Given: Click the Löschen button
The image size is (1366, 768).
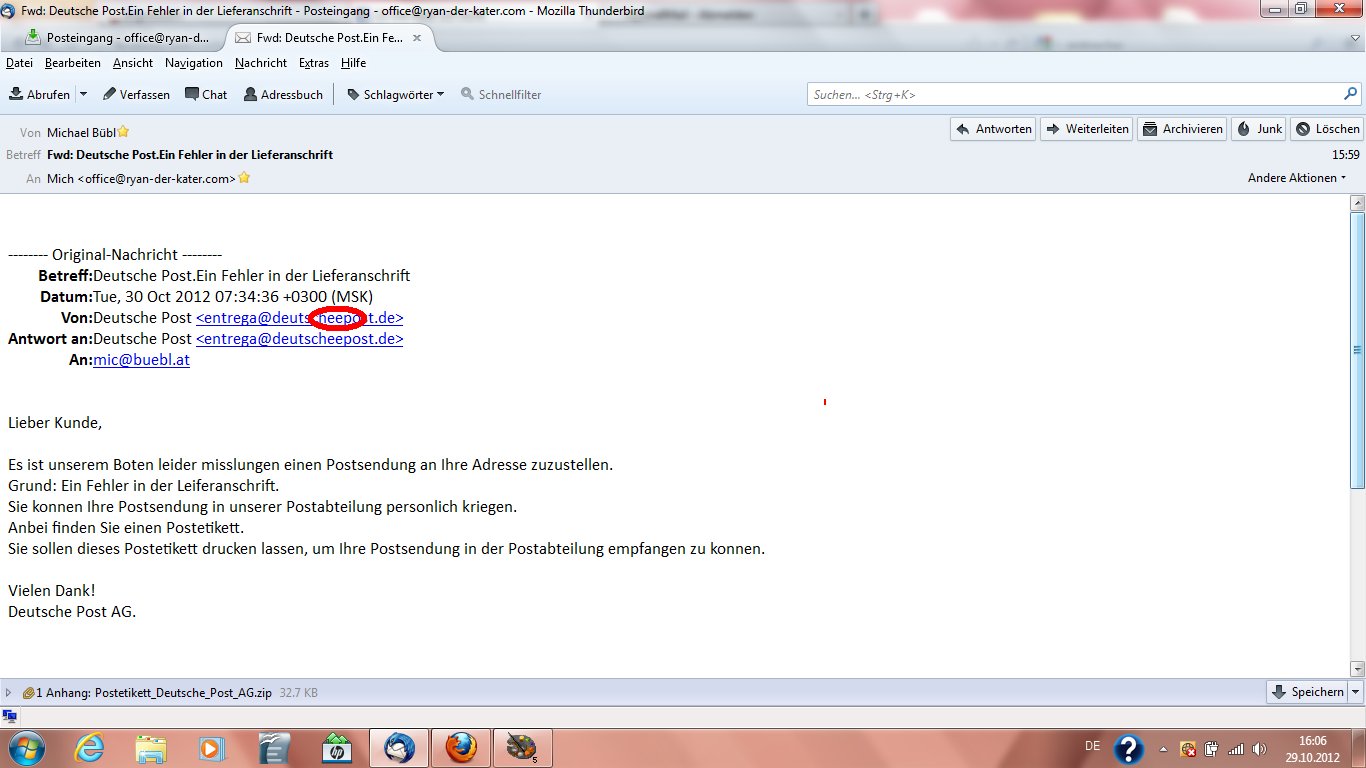Looking at the screenshot, I should click(1327, 129).
